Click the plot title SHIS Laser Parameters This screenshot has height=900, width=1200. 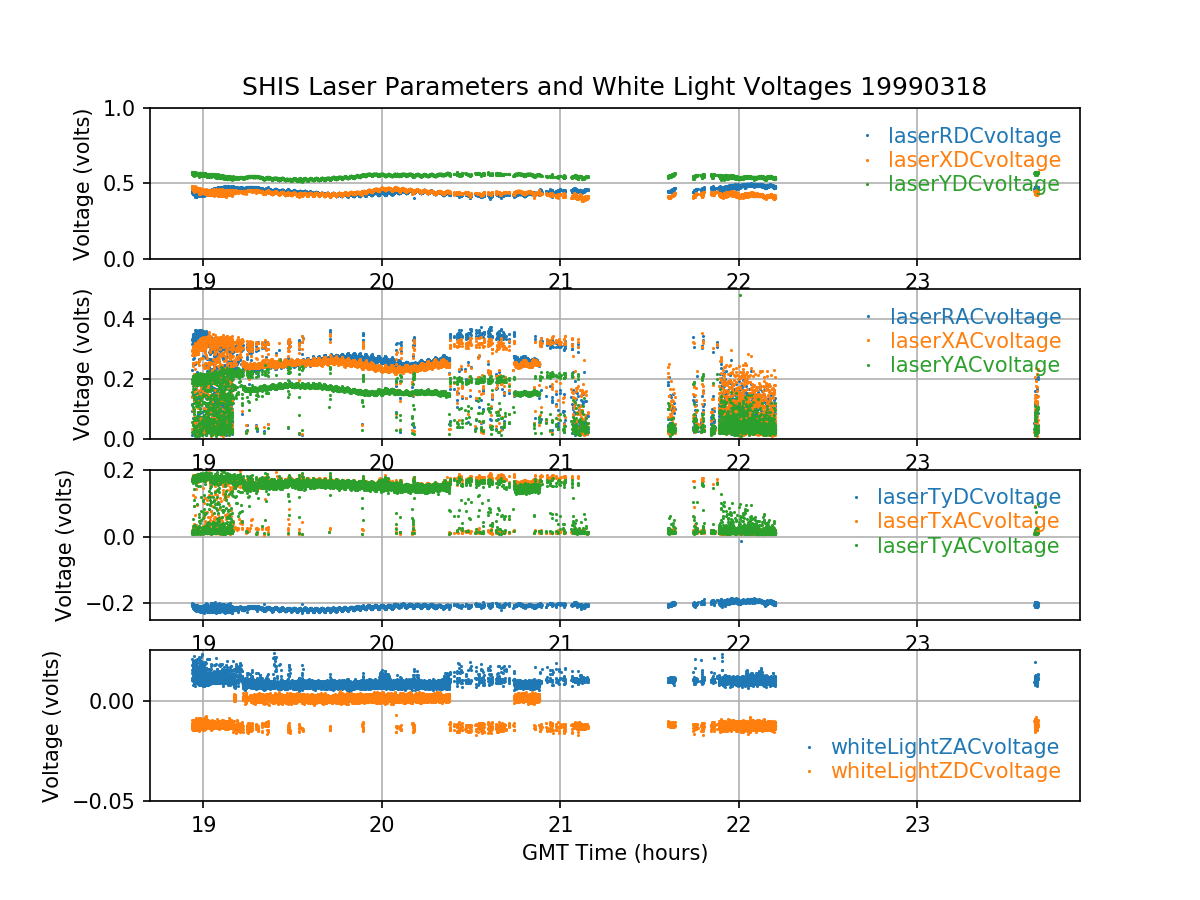[614, 87]
